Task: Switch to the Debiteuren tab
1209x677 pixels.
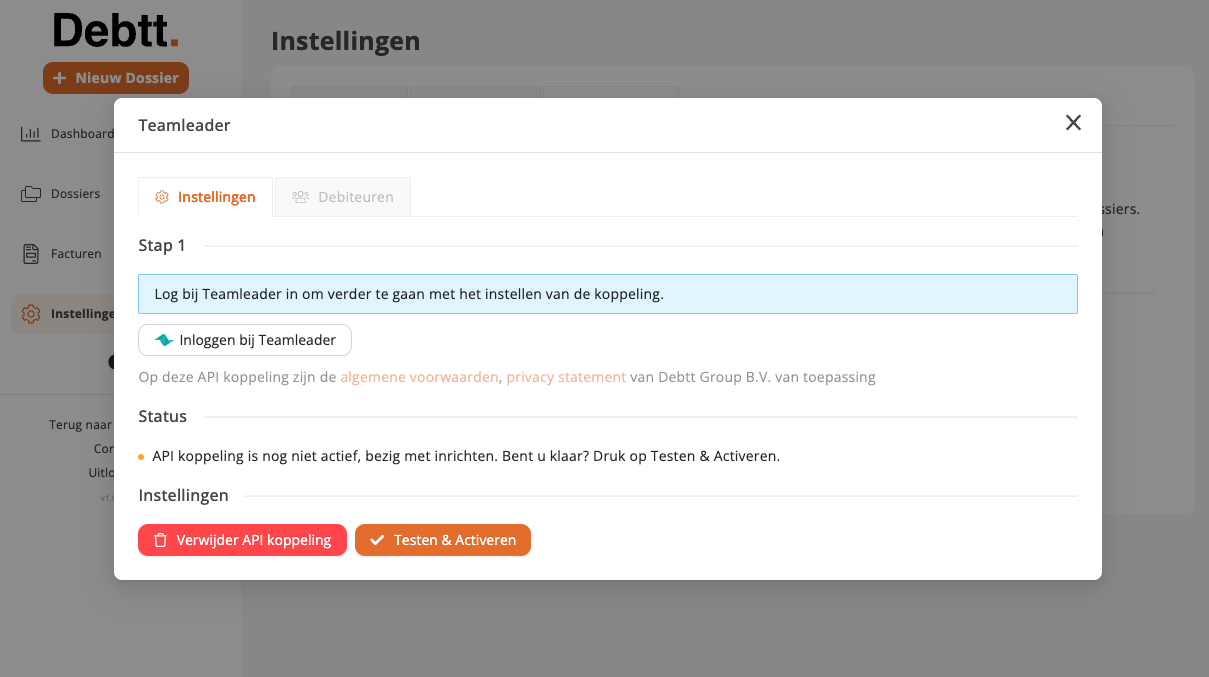Action: [343, 197]
